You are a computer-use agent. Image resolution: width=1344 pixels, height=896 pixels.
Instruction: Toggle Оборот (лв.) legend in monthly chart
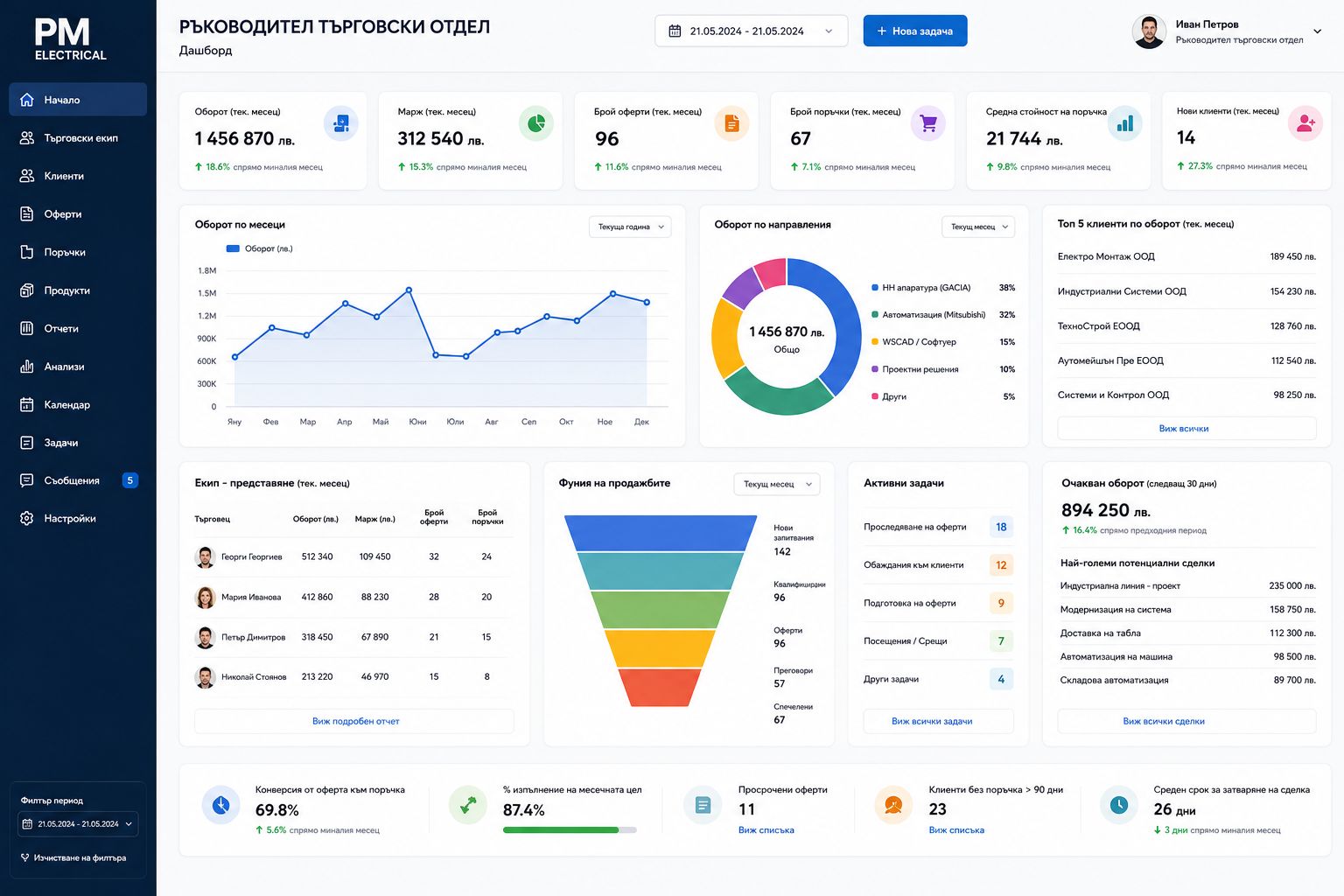(x=259, y=248)
